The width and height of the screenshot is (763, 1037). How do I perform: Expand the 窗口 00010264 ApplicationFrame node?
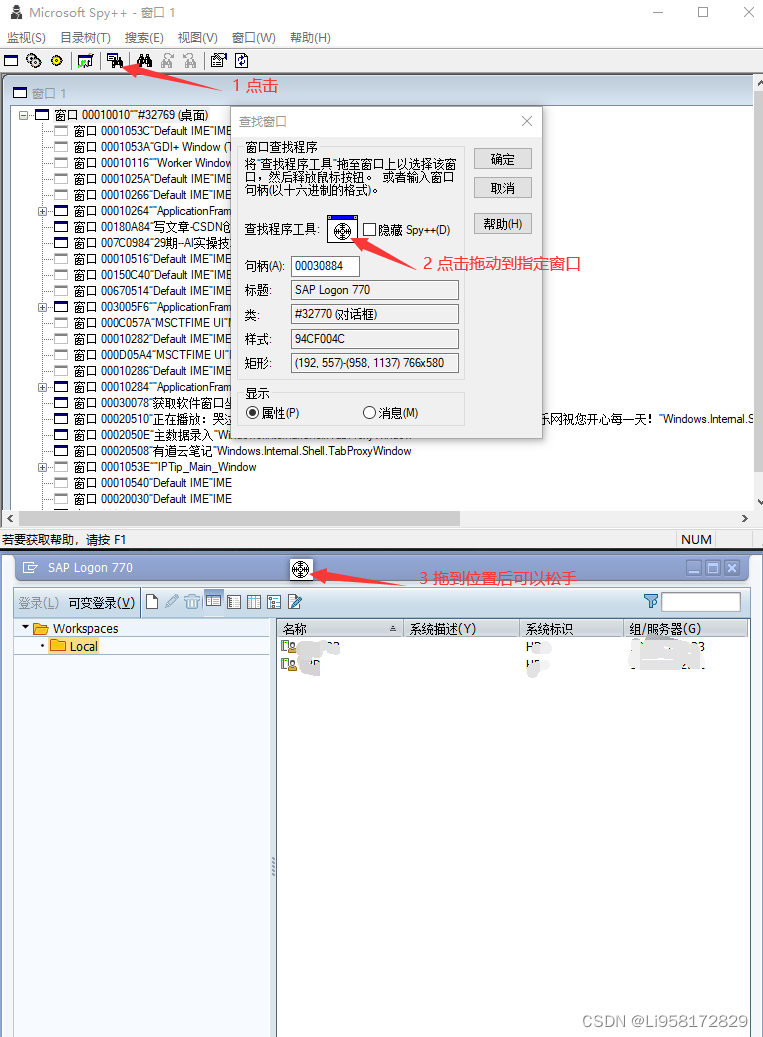tap(42, 211)
